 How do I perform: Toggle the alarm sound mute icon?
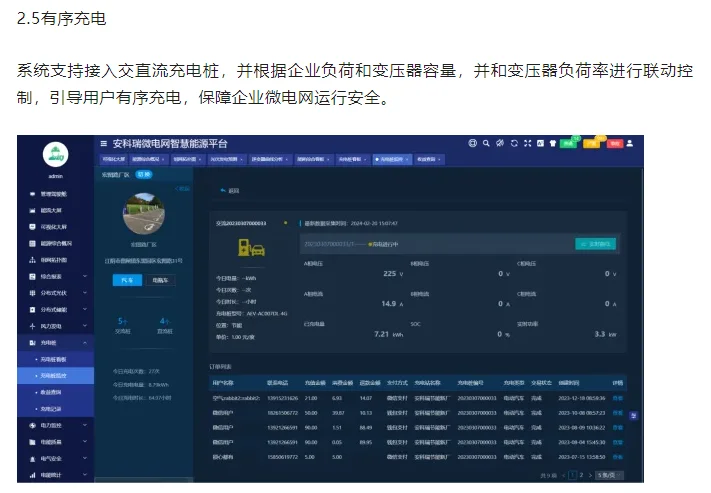(500, 143)
